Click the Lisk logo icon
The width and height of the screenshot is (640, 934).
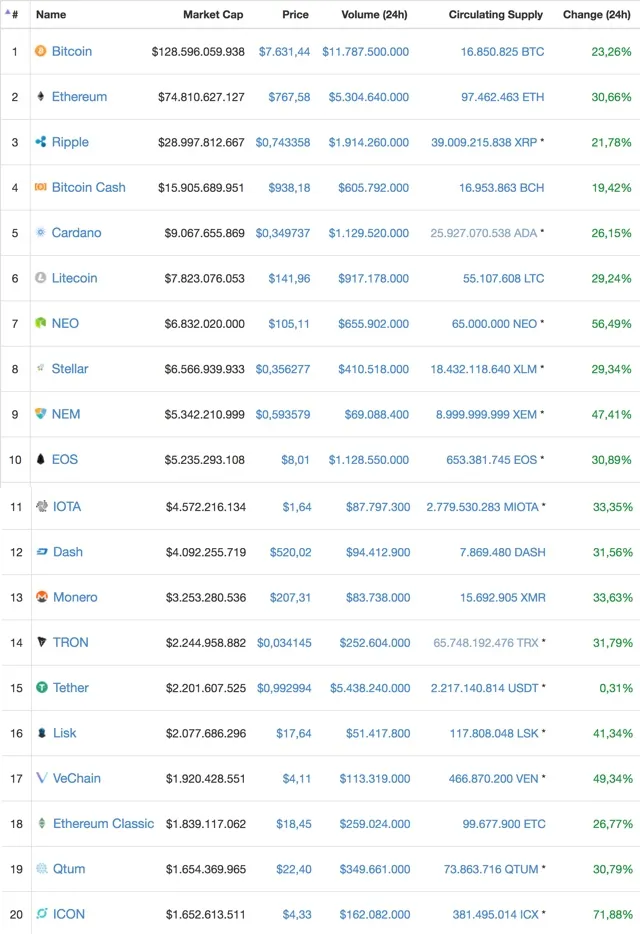pos(42,733)
